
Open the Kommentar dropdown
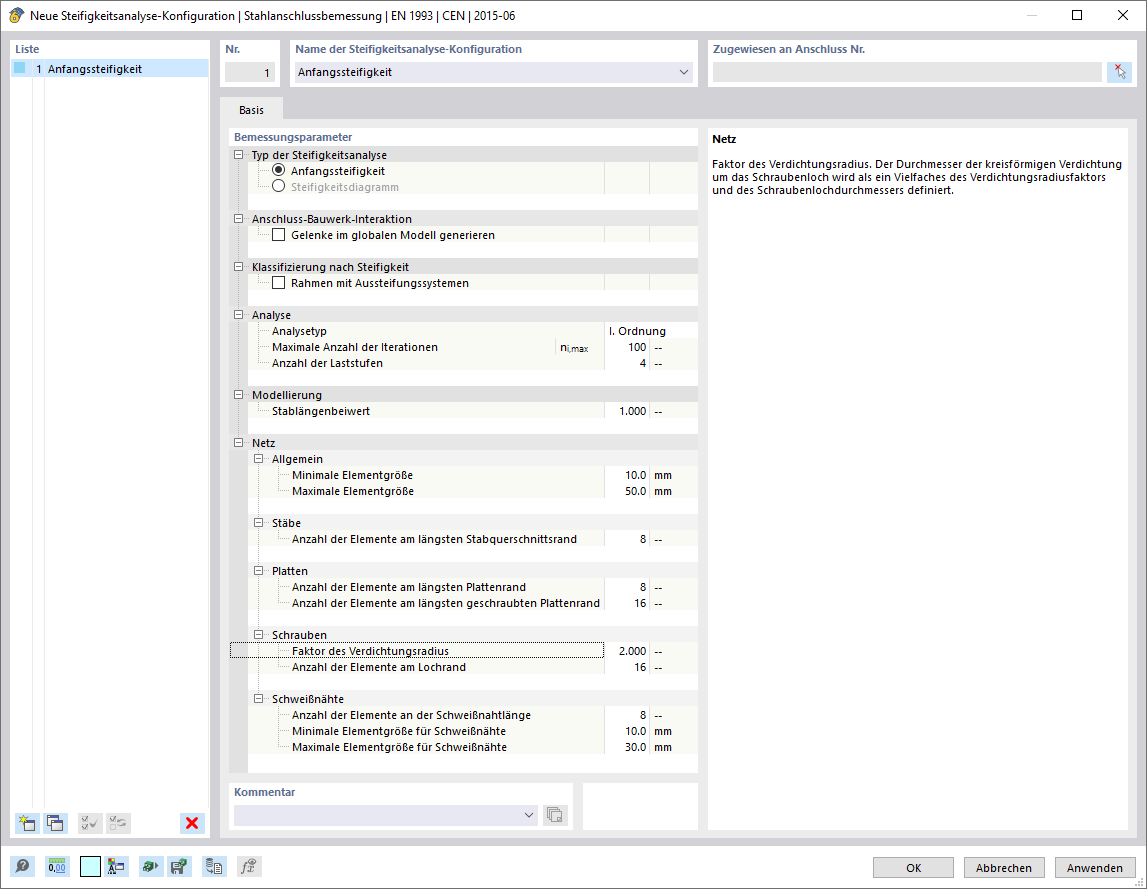click(x=529, y=815)
